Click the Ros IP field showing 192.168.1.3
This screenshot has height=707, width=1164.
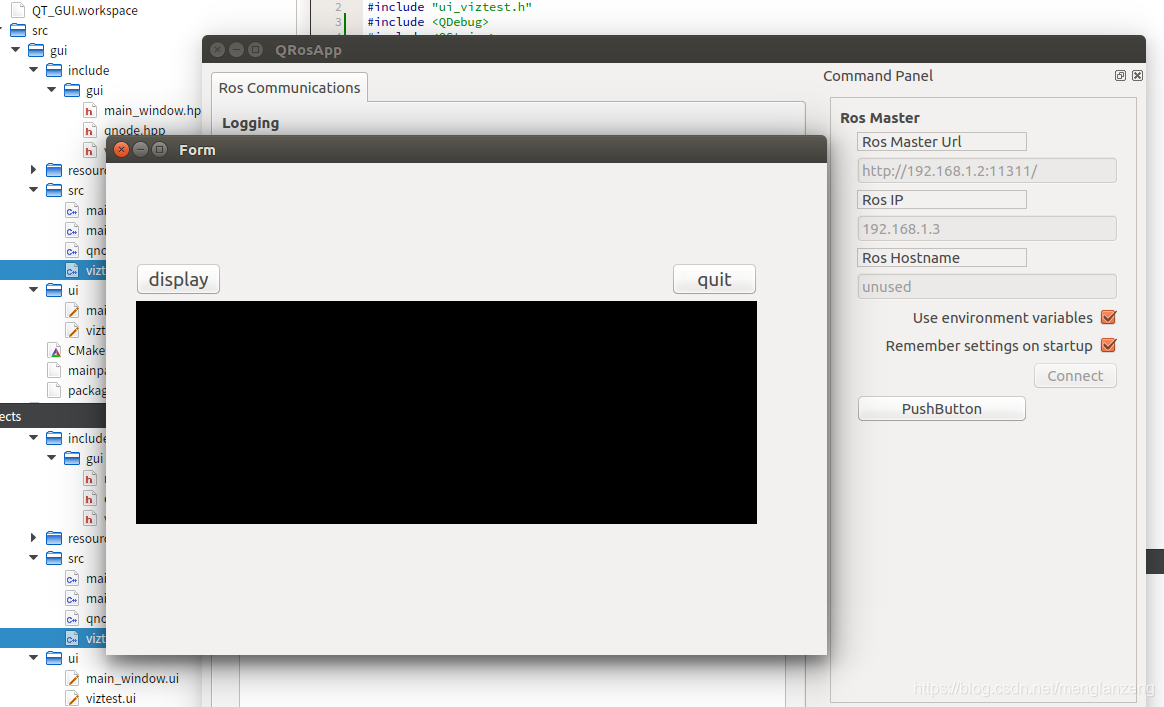pos(987,229)
